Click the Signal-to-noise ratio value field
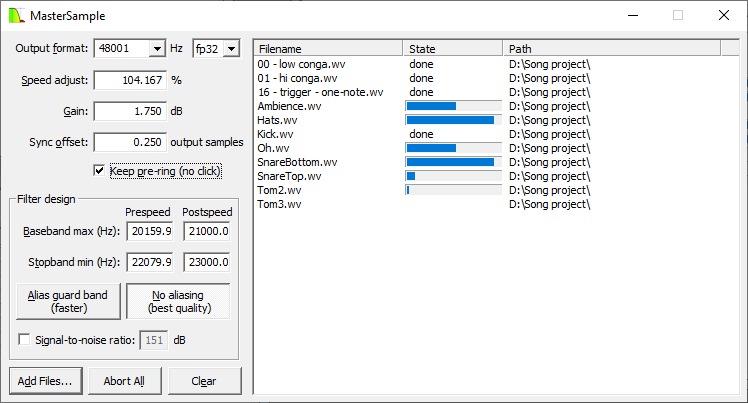 click(x=154, y=340)
